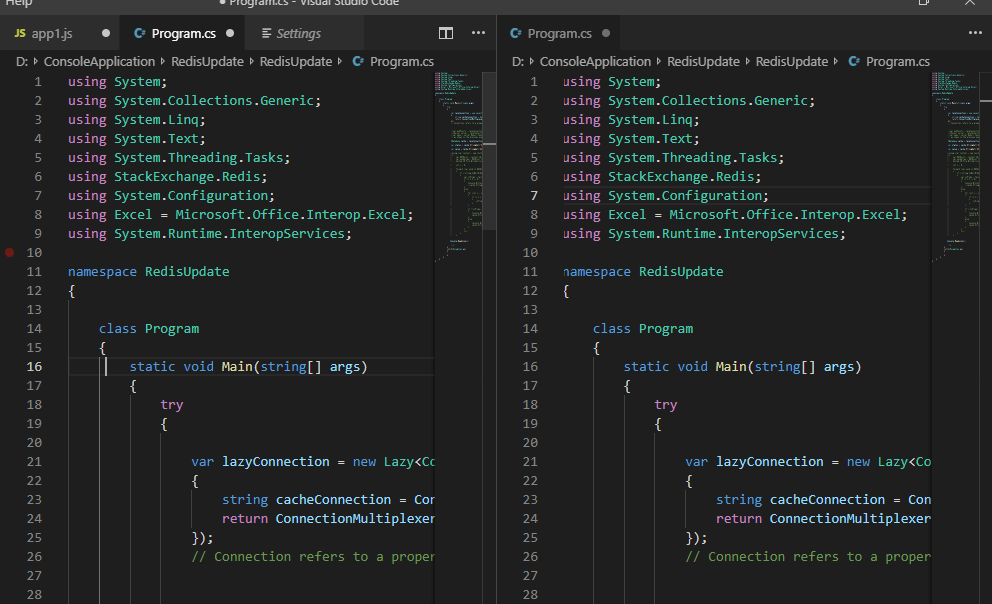
Task: Click 'System.Runtime.InteropServices' in left editor
Action: point(229,233)
